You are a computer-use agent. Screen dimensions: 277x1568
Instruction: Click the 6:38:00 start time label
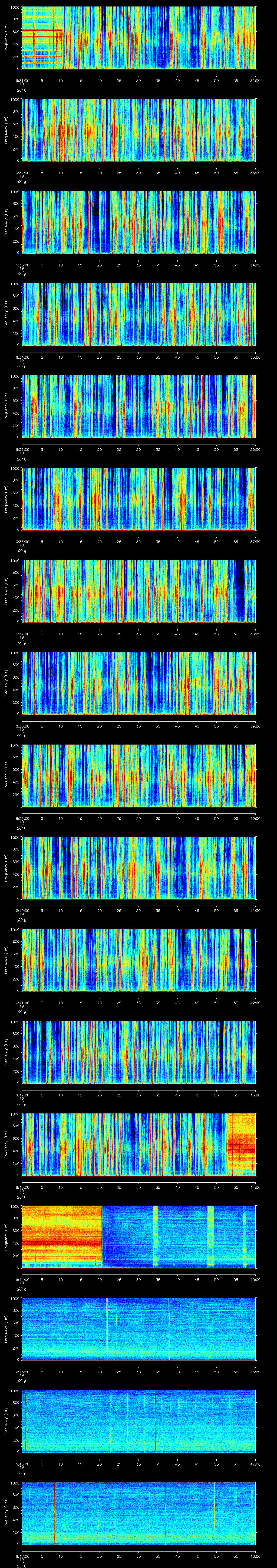[x=22, y=726]
